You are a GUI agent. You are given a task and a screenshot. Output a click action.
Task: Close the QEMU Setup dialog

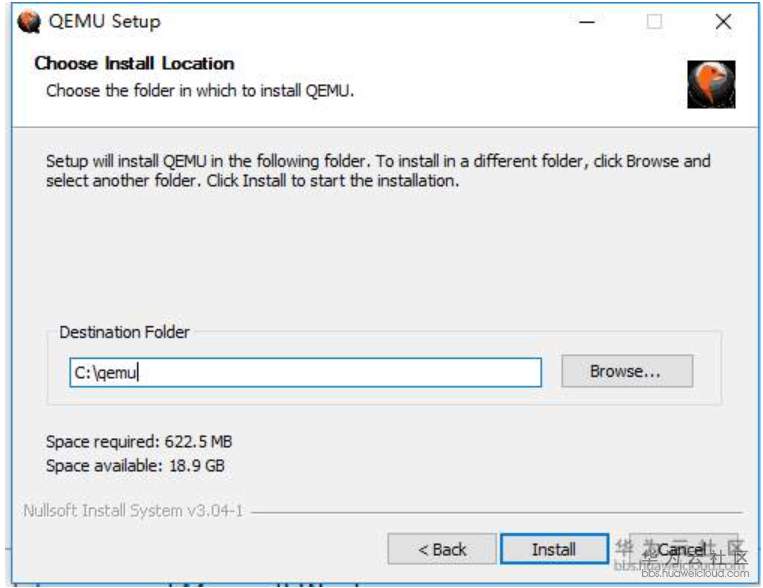point(723,21)
